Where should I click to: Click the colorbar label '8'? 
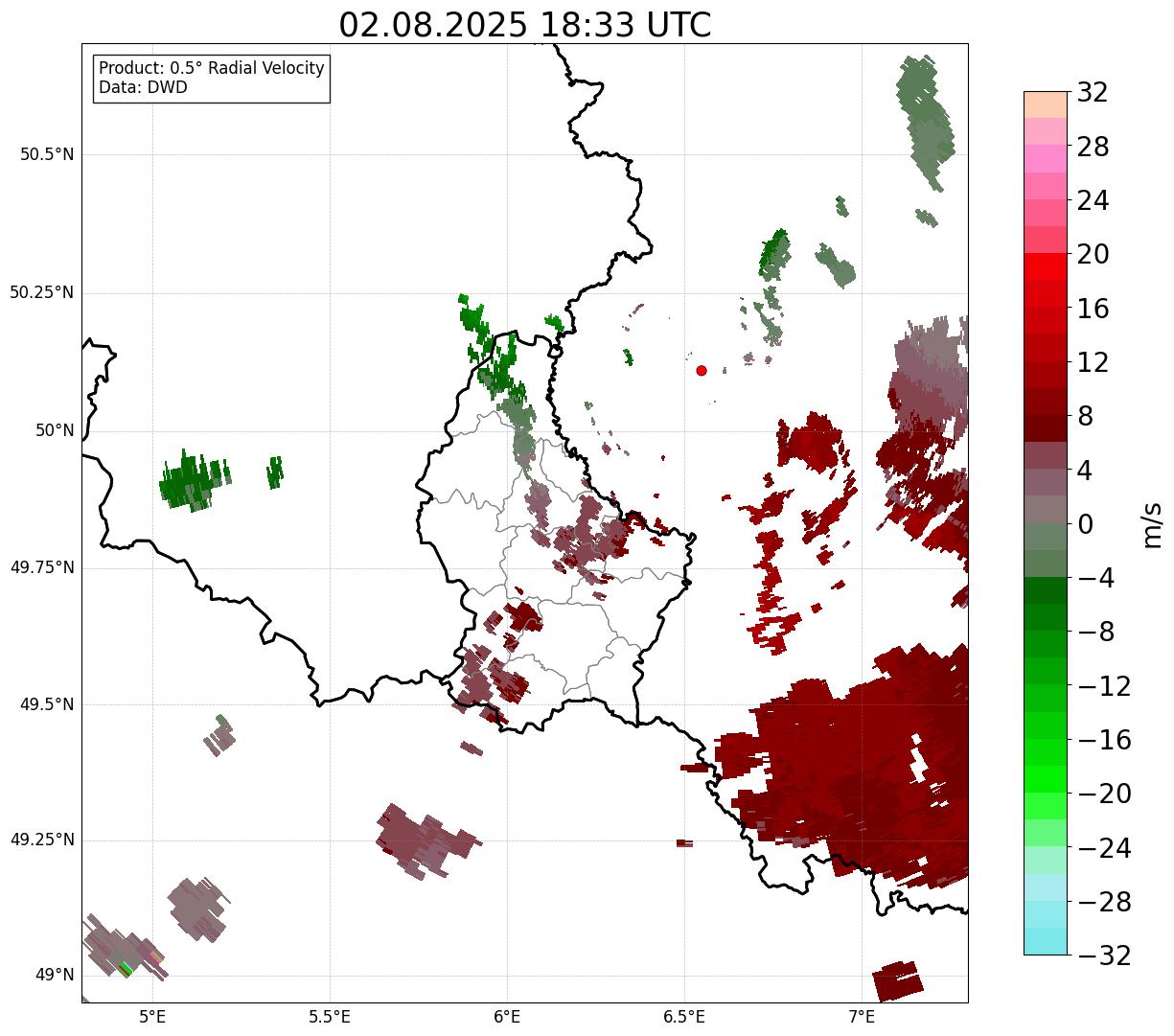pos(1085,417)
